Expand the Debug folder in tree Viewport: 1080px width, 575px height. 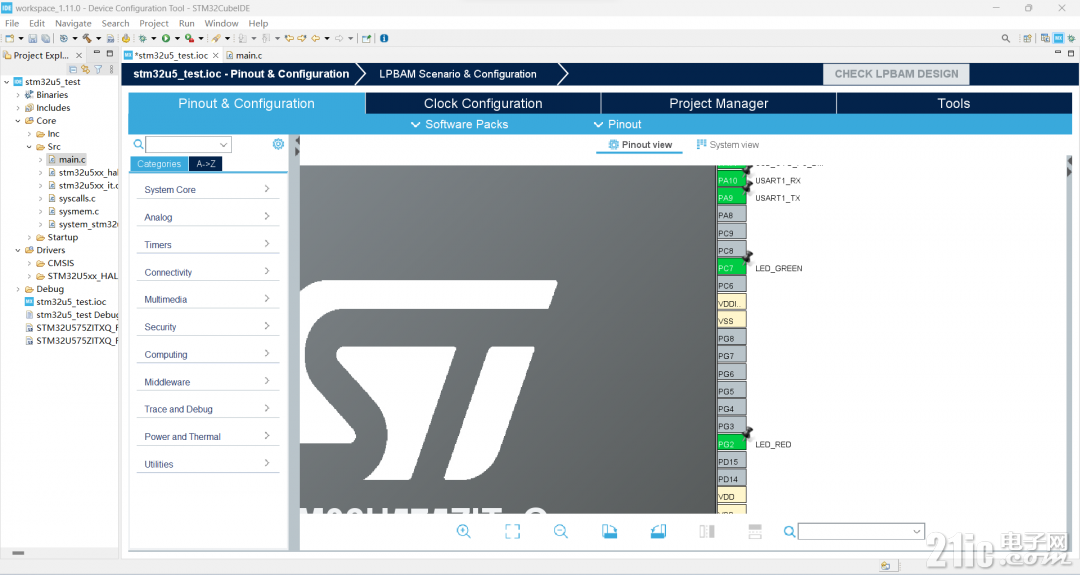click(x=18, y=289)
